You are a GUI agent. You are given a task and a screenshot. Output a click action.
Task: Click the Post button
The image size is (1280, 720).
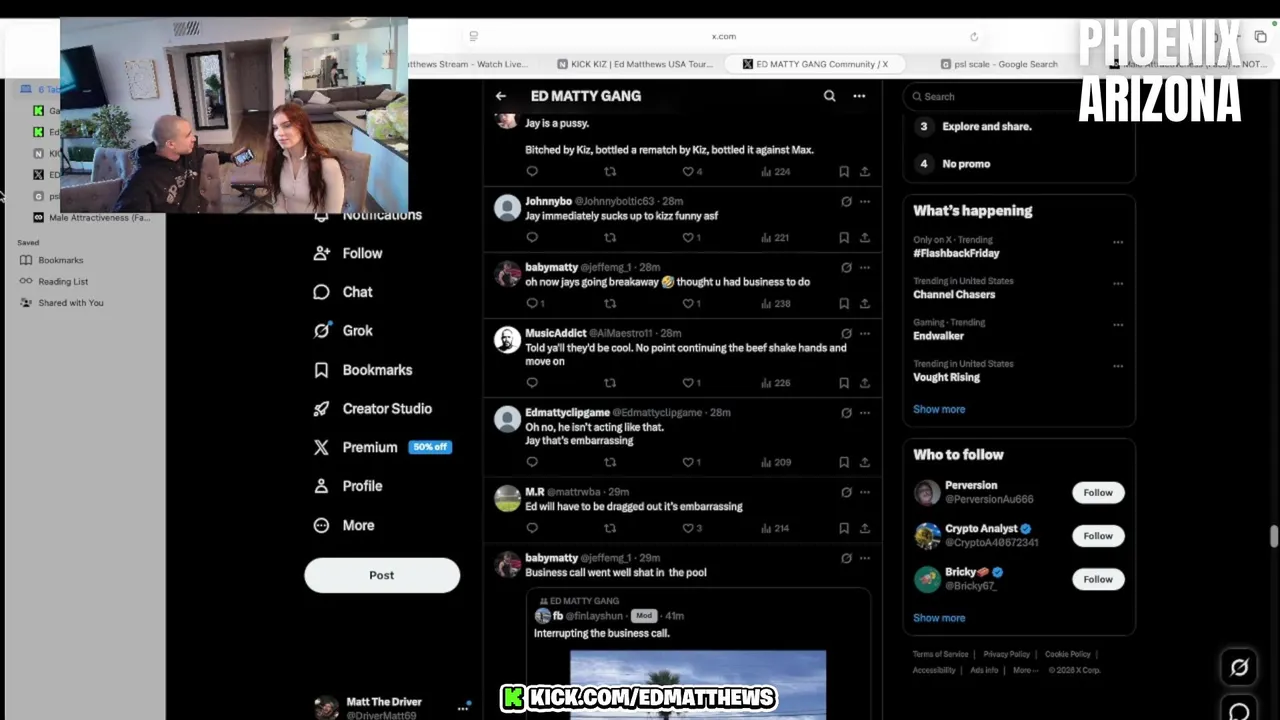(x=382, y=575)
